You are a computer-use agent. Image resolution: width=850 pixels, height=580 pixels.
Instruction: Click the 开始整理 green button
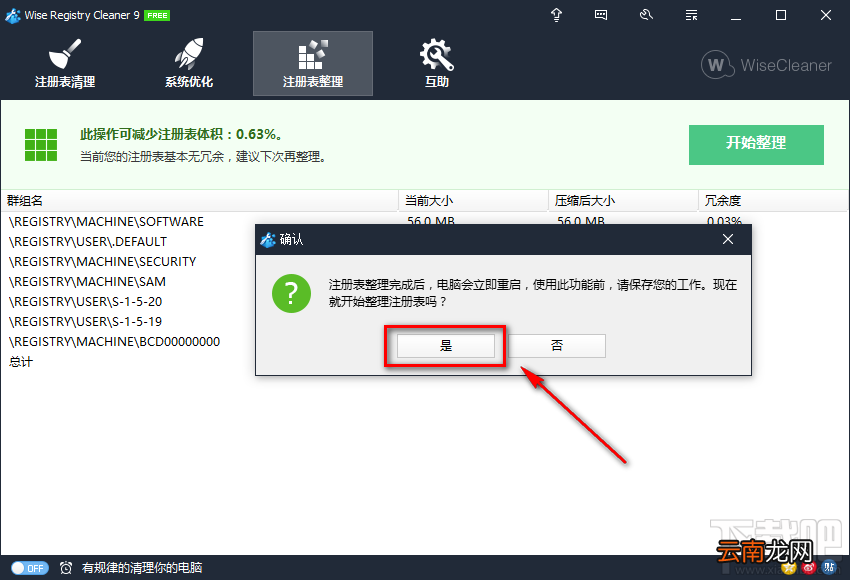756,145
